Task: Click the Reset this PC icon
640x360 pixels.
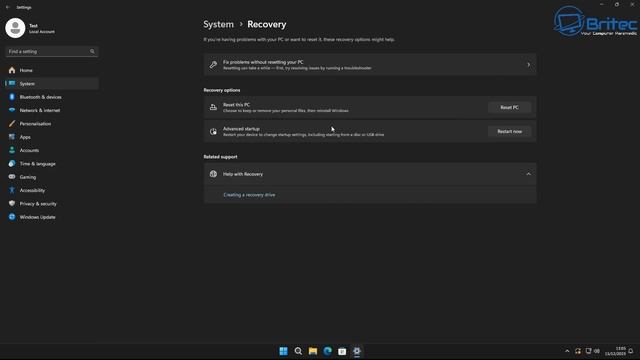Action: coord(213,107)
